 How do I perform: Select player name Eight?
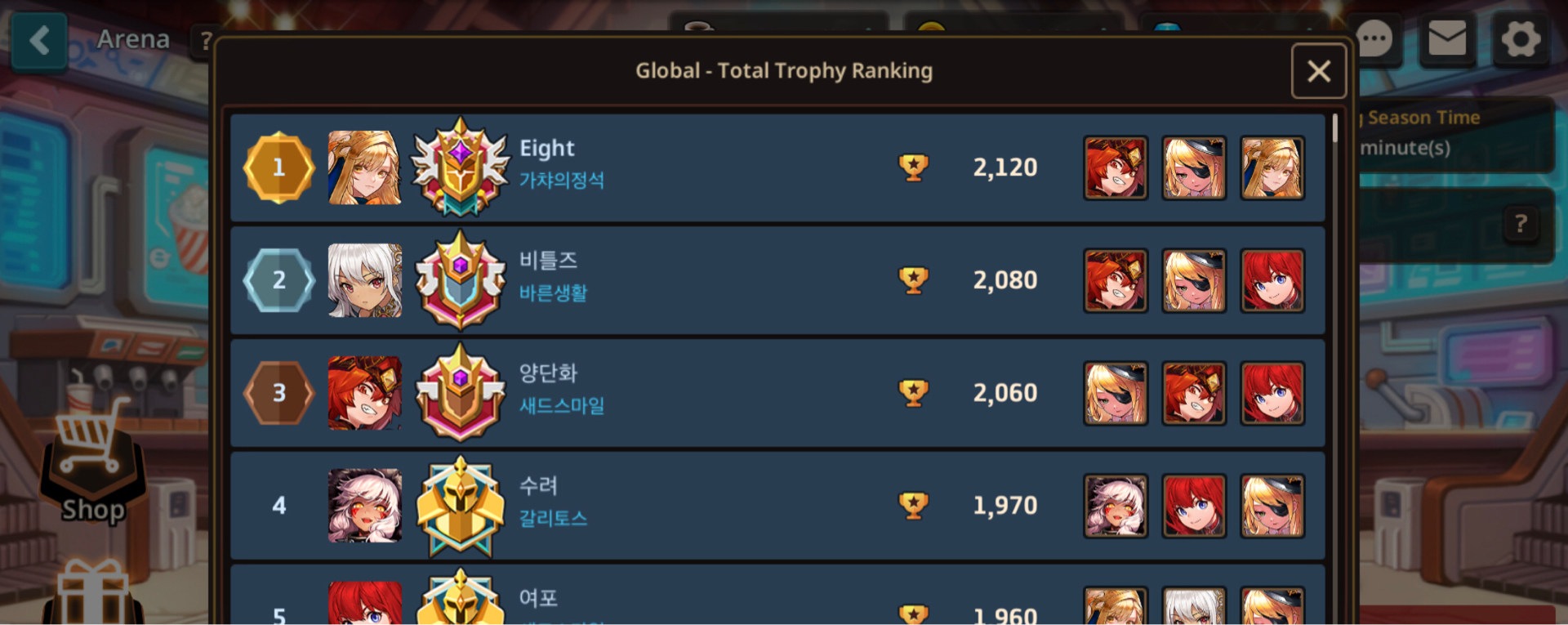(547, 149)
